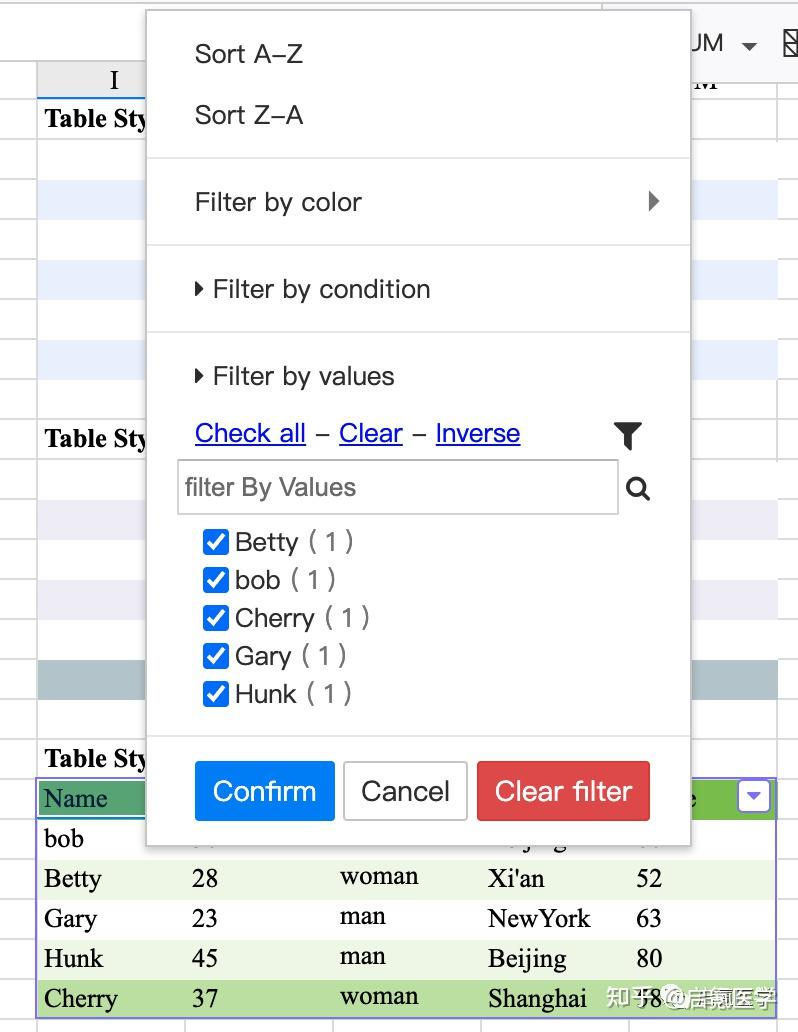Screen dimensions: 798x1032
Task: Click the search magnifier icon
Action: 638,489
